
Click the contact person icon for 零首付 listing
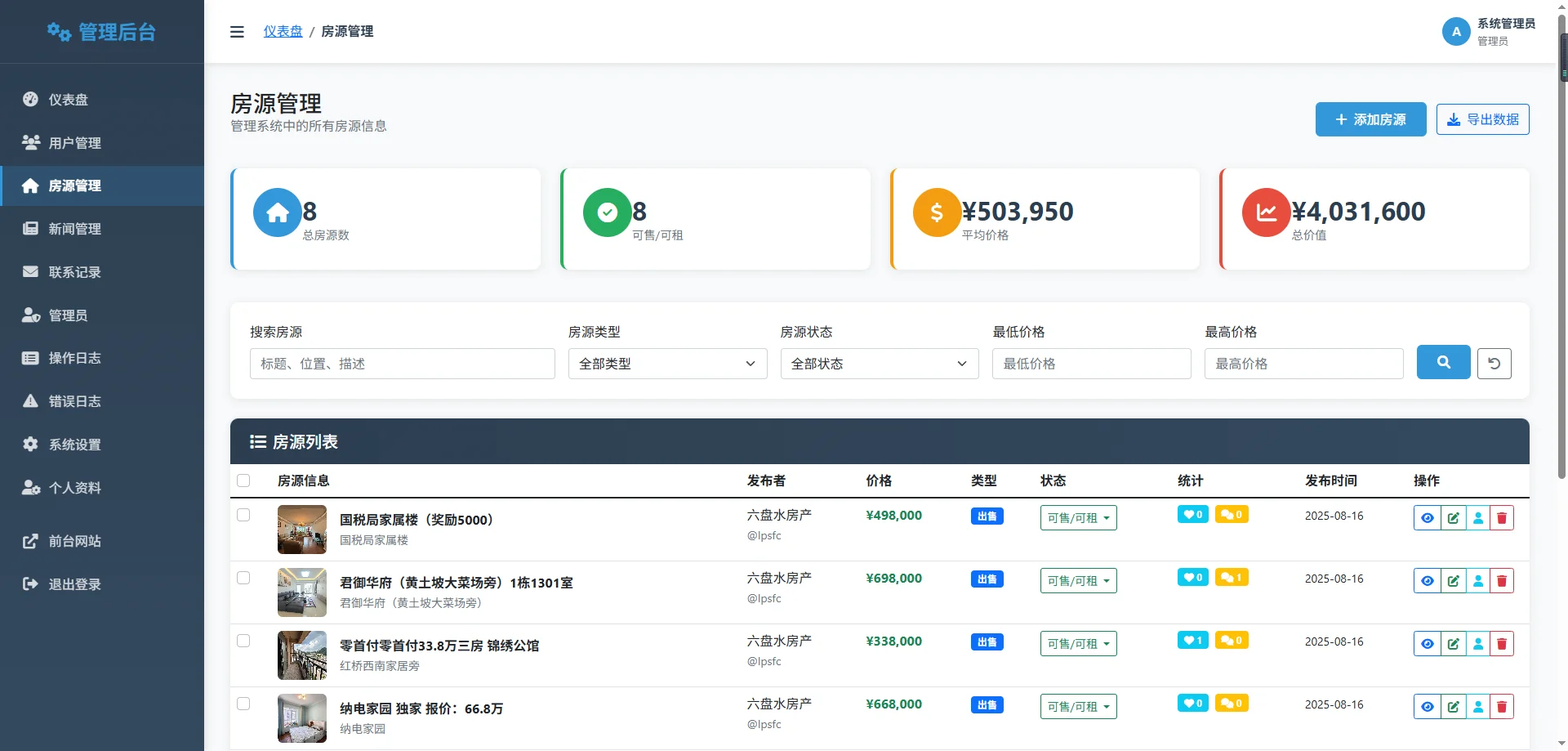click(x=1478, y=643)
